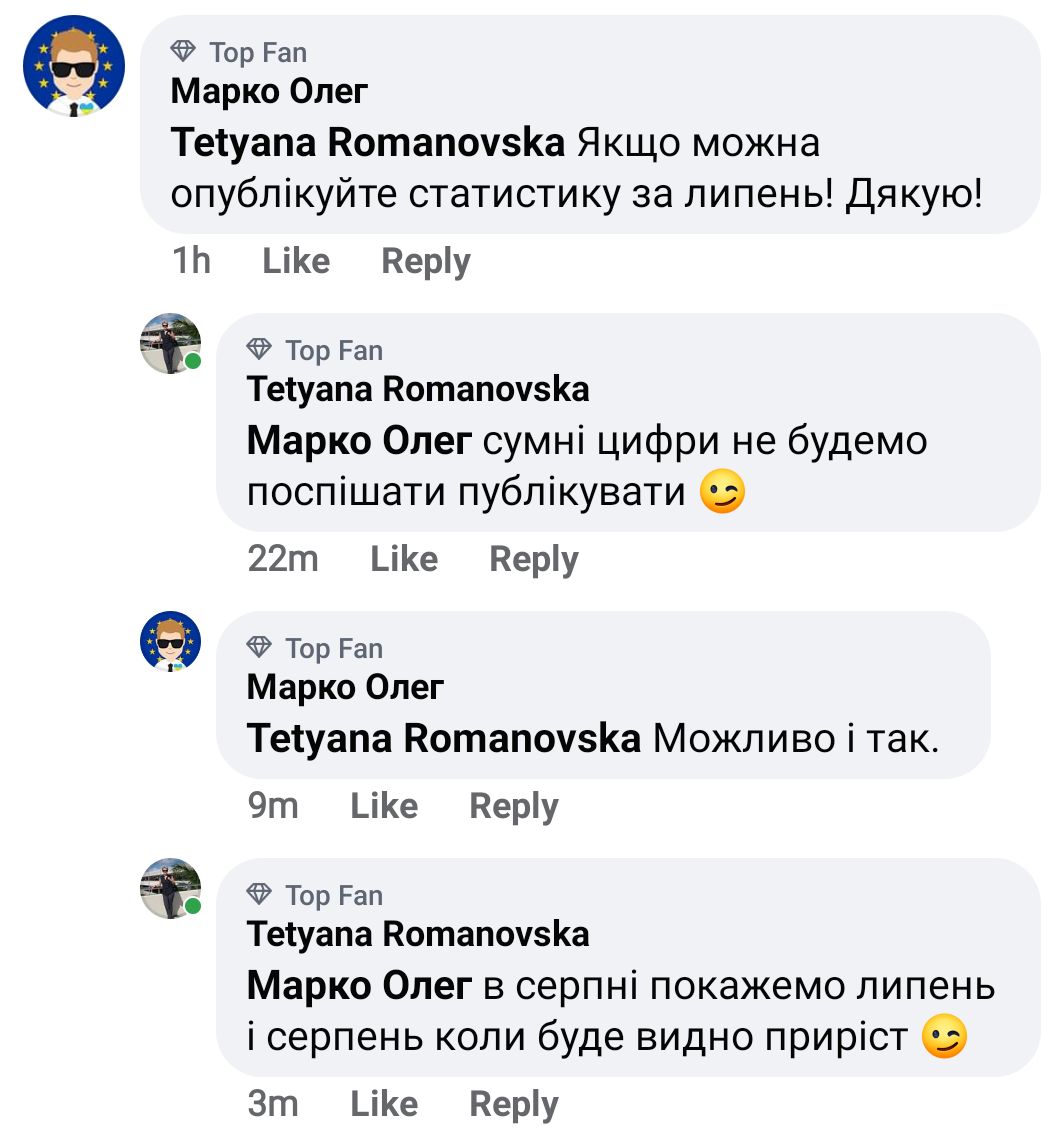Click the 1h timestamp of the top comment
Viewport: 1061px width, 1137px height.
click(191, 262)
